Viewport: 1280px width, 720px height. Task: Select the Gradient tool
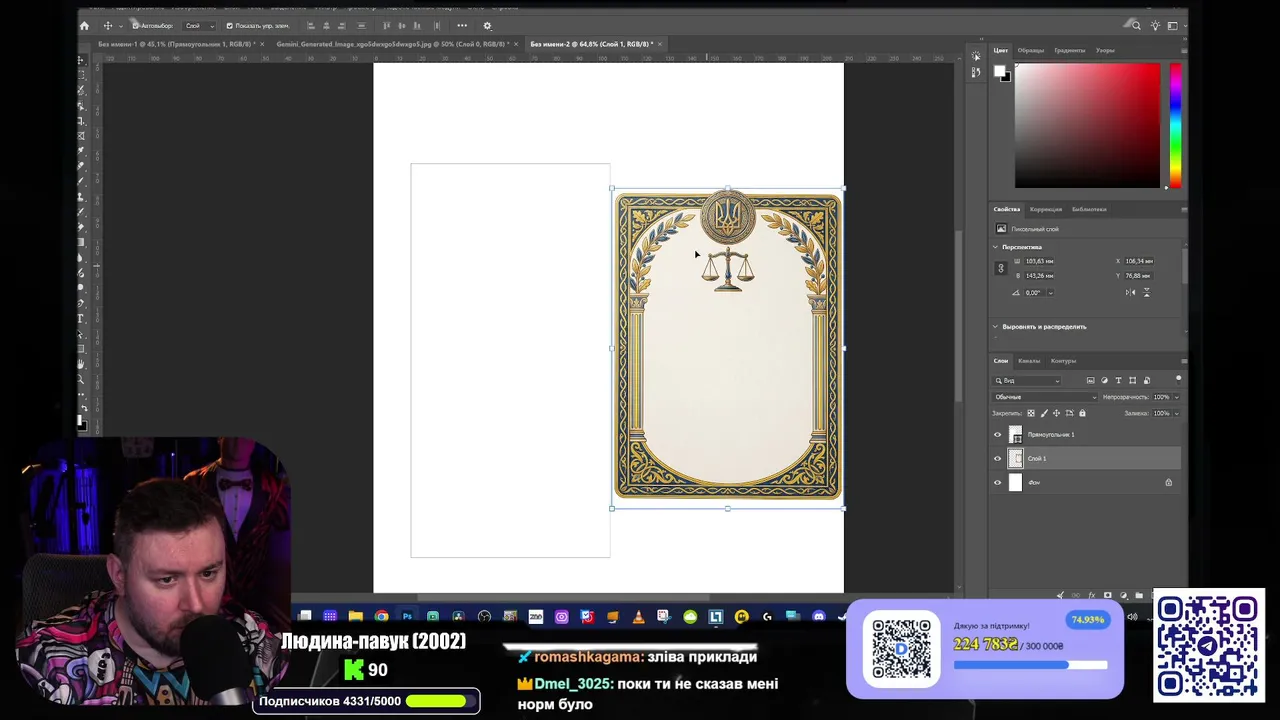[x=81, y=242]
